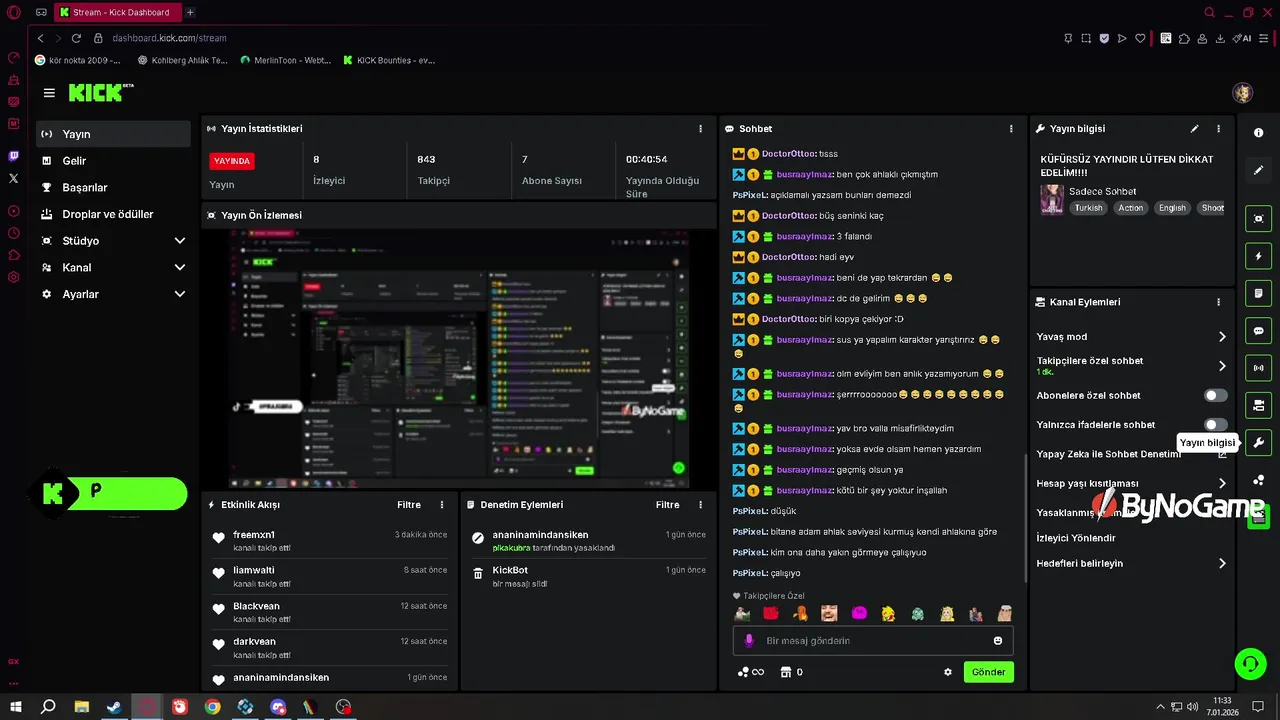Viewport: 1280px width, 720px height.
Task: Open Chrome from the Windows taskbar
Action: [x=212, y=707]
